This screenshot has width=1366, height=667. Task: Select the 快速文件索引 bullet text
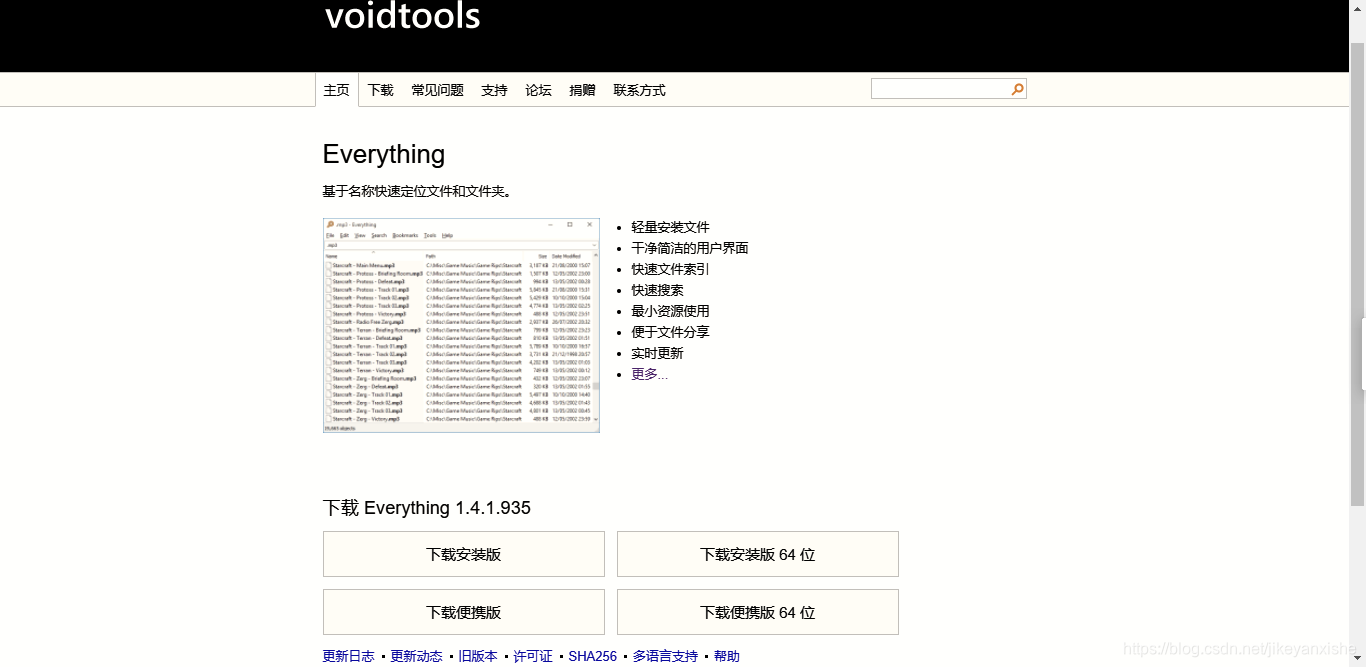pos(671,269)
